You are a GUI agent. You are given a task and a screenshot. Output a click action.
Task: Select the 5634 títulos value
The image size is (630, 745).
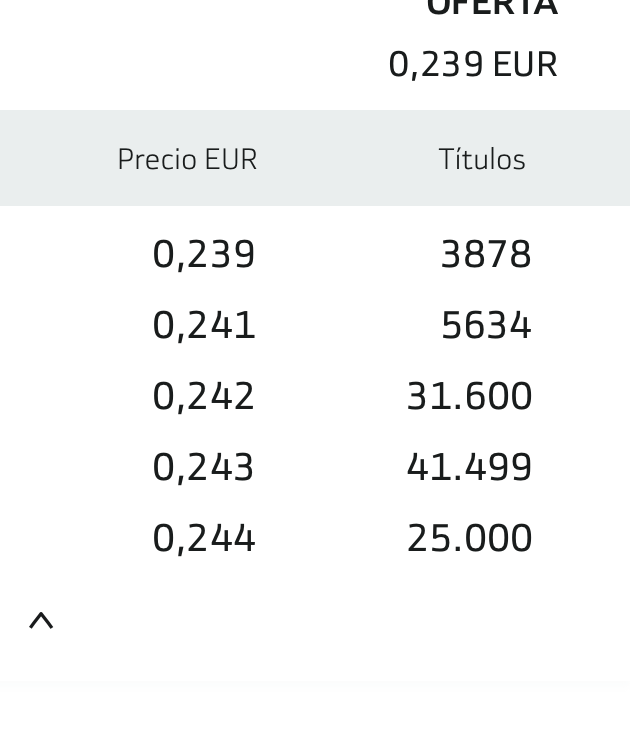(x=486, y=325)
